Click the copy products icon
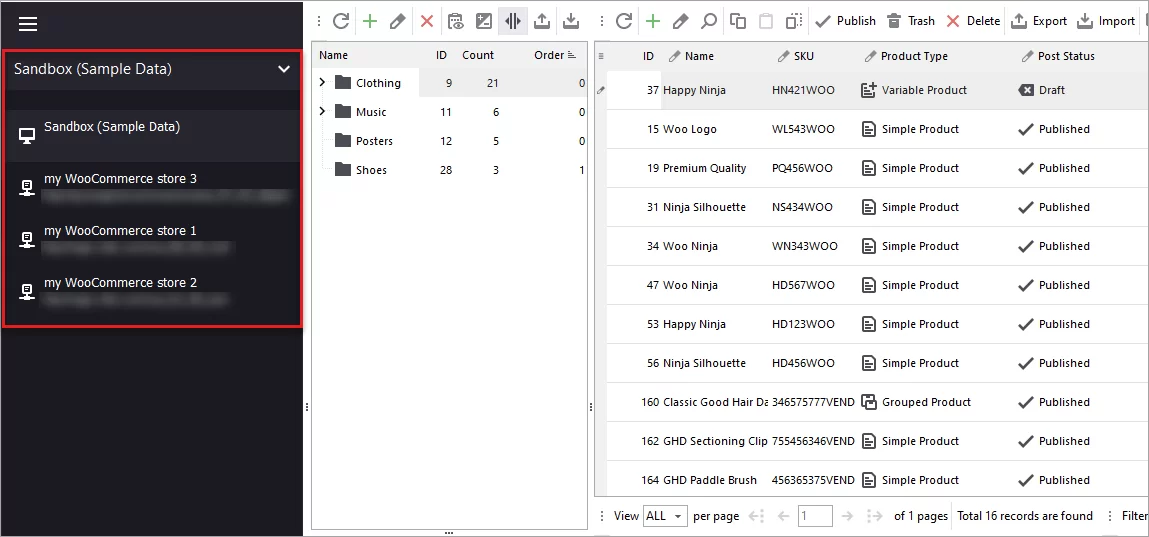1149x537 pixels. point(738,21)
